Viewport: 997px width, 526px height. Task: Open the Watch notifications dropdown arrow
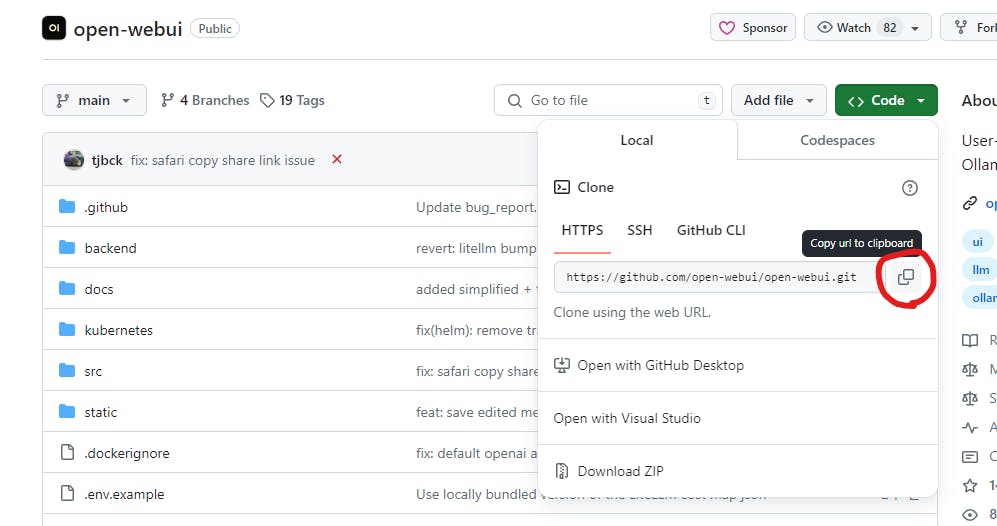[915, 28]
